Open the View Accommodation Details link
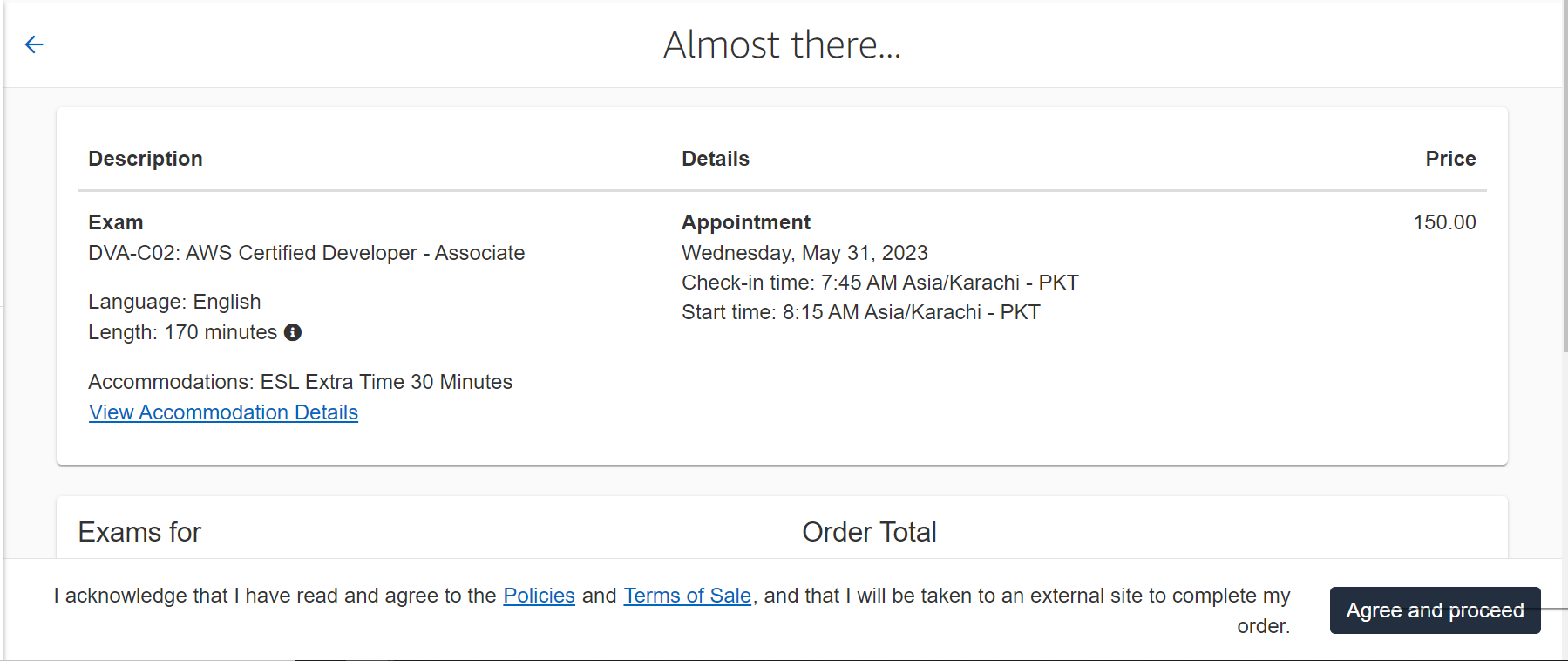 223,412
